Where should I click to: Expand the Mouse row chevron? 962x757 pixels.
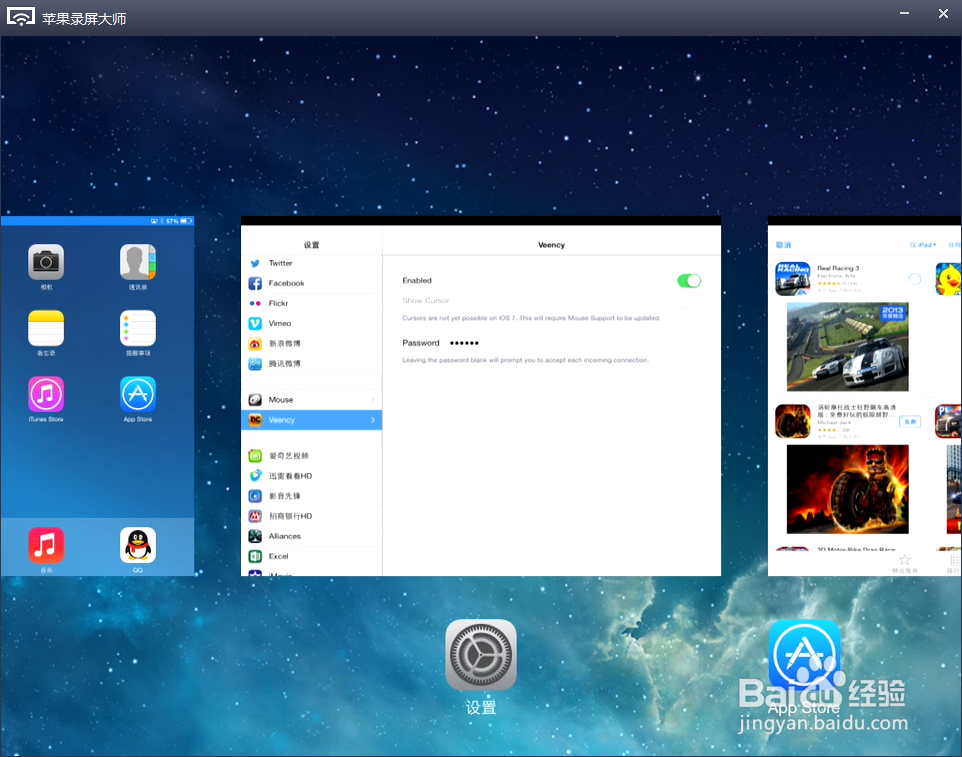click(x=373, y=400)
